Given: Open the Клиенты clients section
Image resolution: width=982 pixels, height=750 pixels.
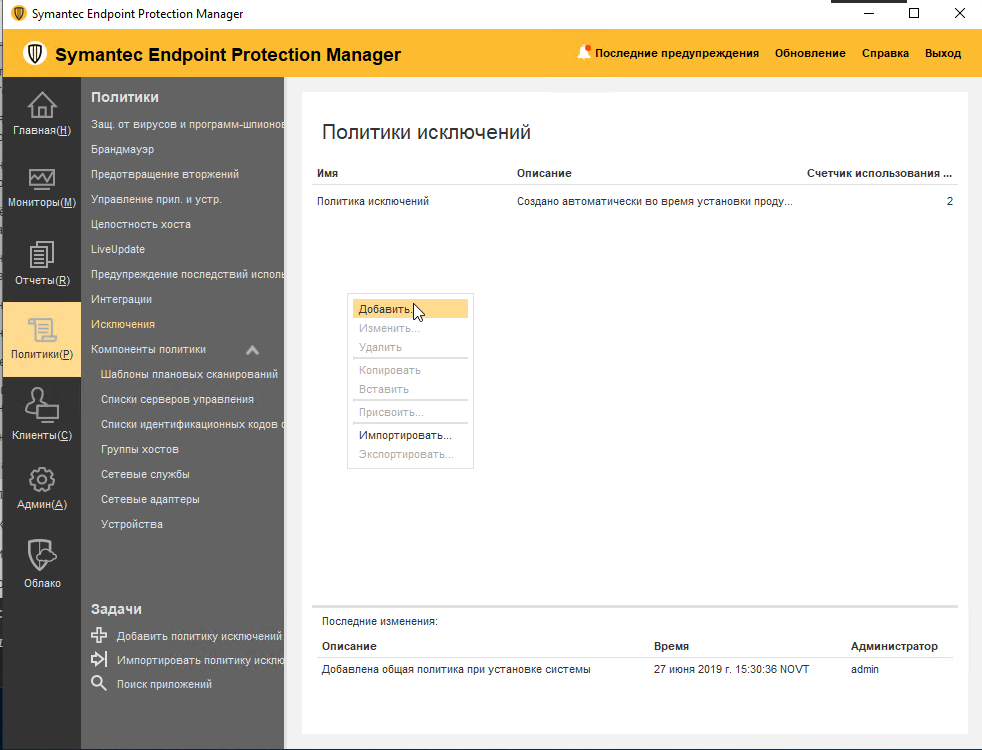Looking at the screenshot, I should tap(40, 414).
